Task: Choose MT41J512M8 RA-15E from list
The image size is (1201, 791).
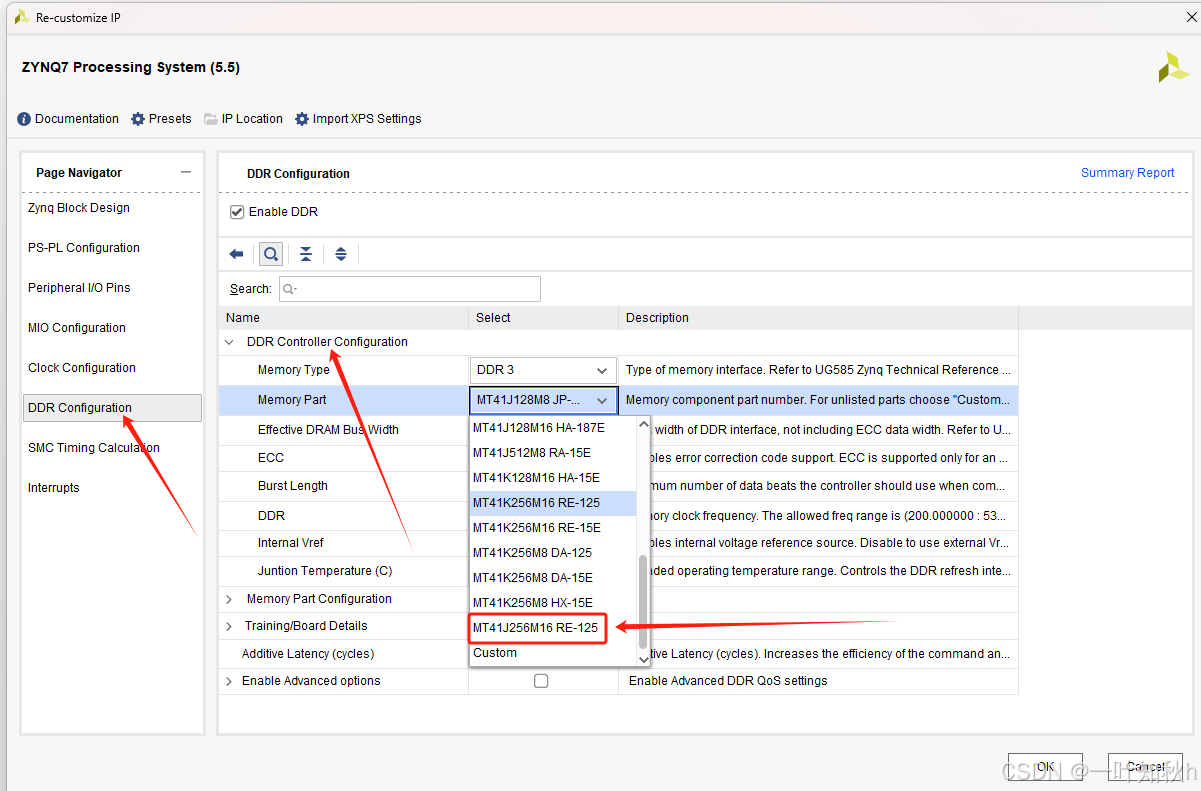Action: [553, 453]
